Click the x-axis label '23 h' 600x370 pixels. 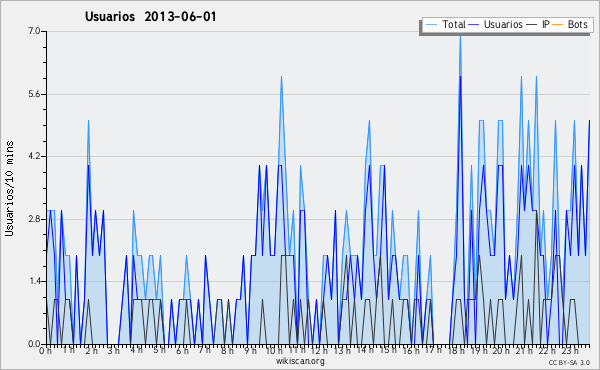pyautogui.click(x=570, y=350)
